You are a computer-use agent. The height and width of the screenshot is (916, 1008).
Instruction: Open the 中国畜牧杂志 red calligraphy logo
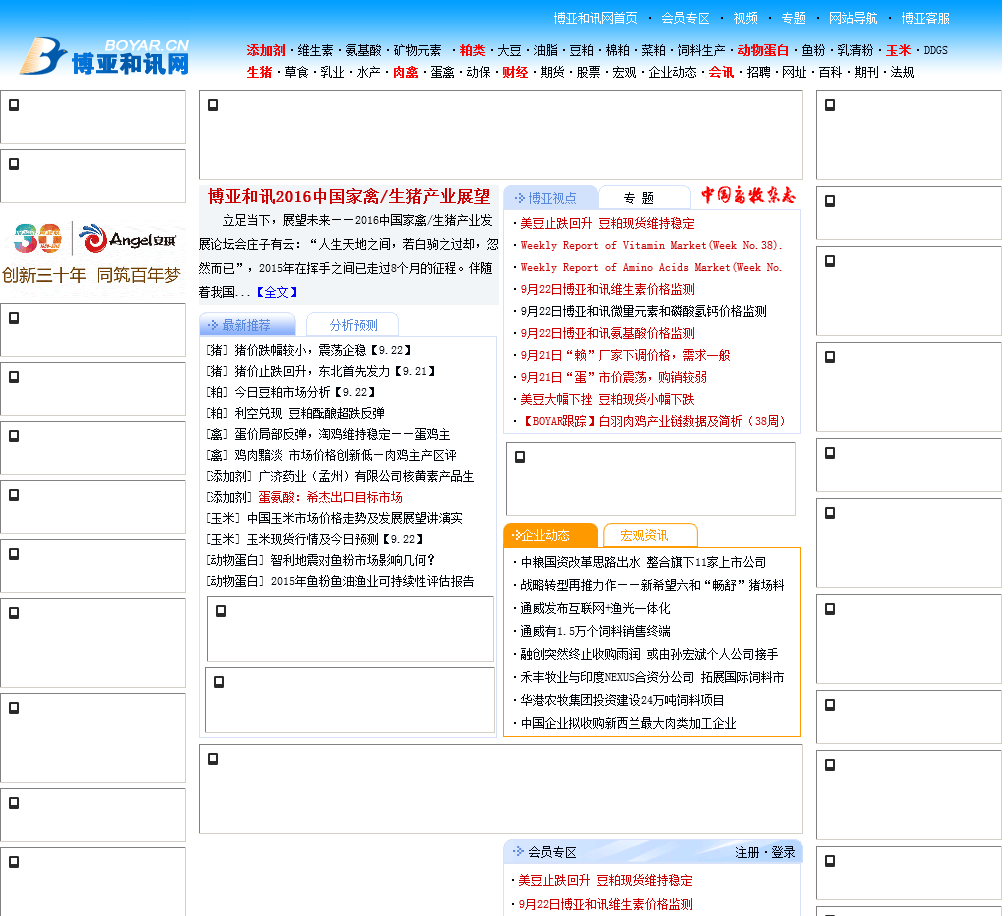click(x=748, y=195)
